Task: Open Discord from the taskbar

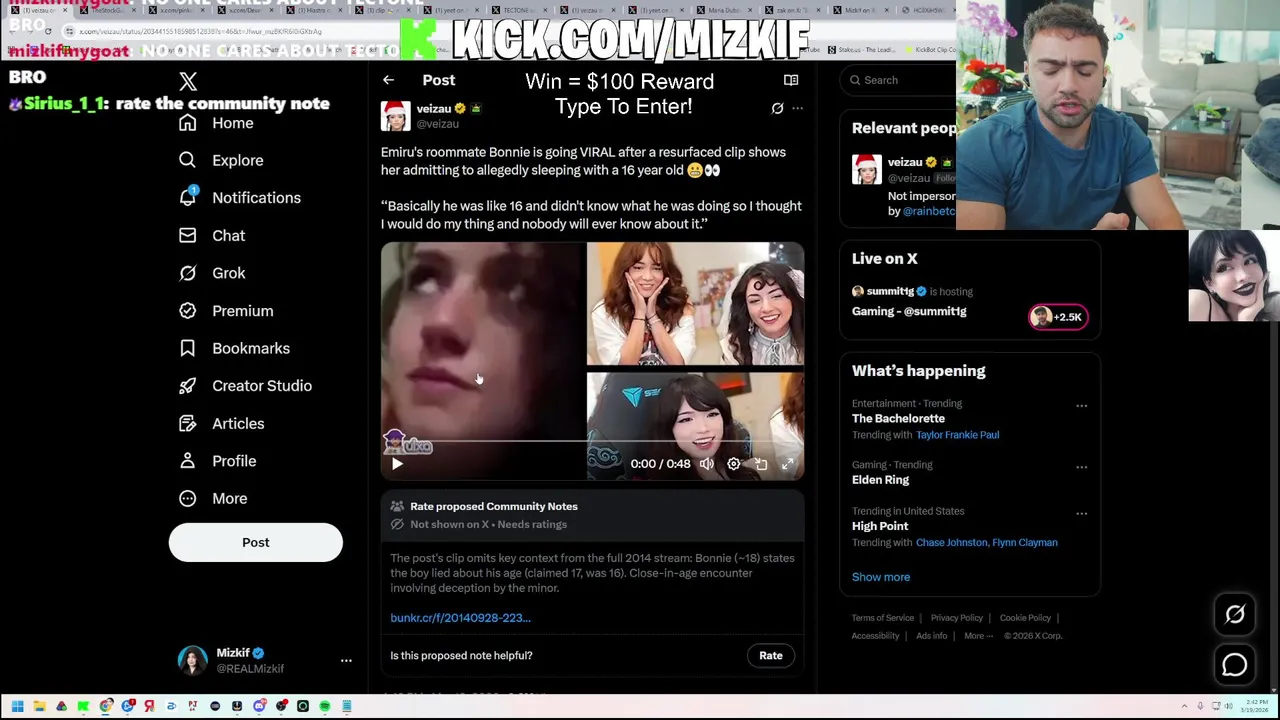Action: point(259,707)
